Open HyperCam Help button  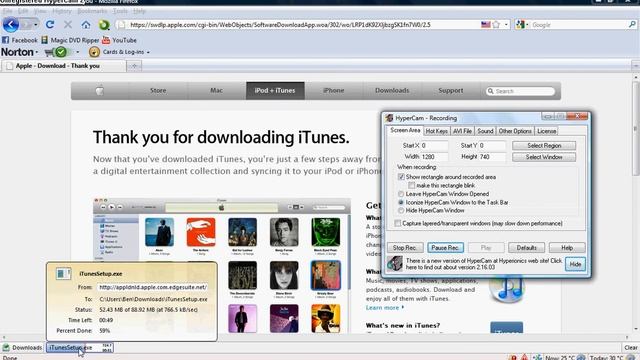(567, 248)
